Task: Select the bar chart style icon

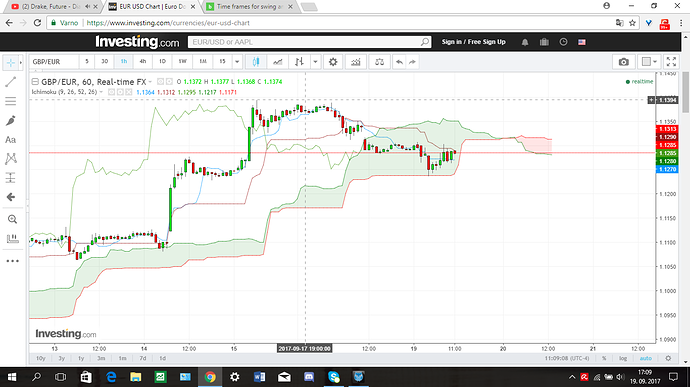Action: (299, 62)
